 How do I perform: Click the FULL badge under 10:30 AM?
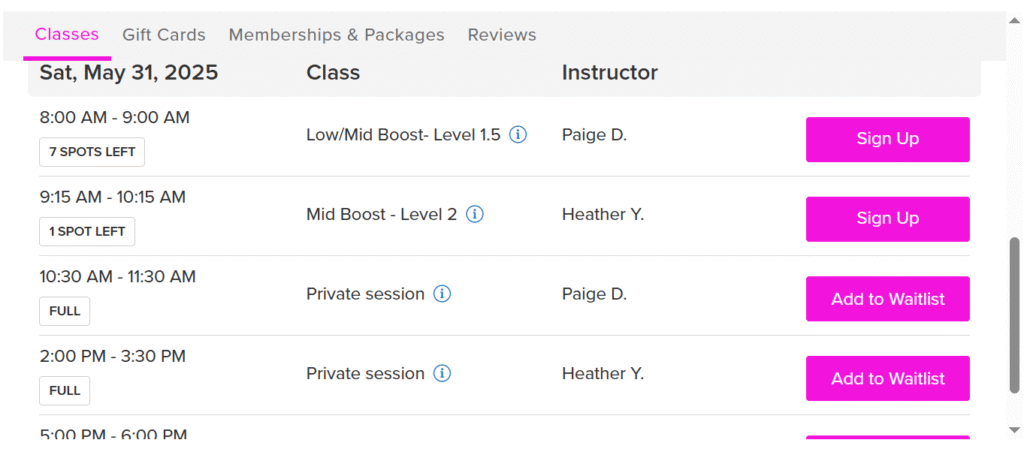click(65, 312)
